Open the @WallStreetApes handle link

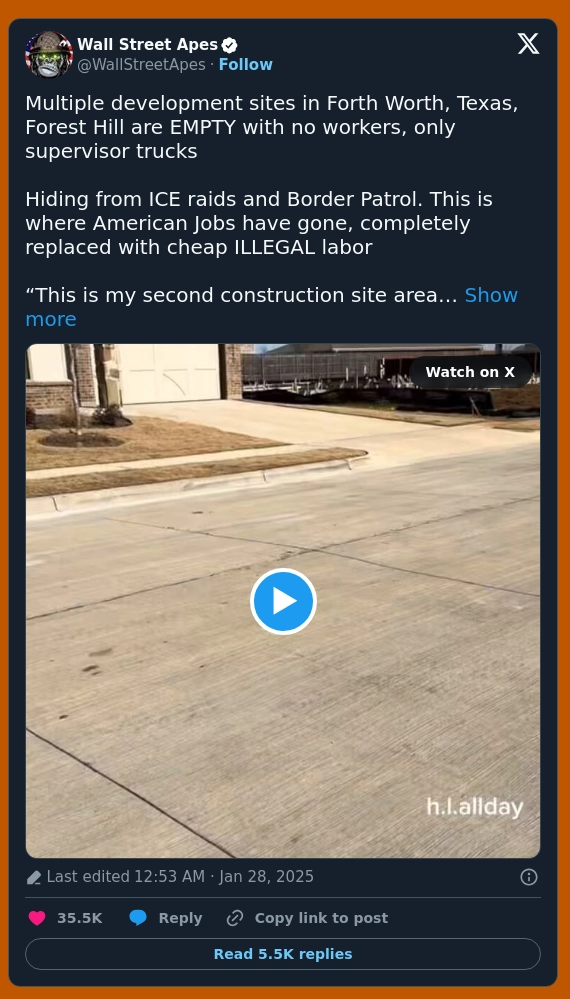(141, 64)
